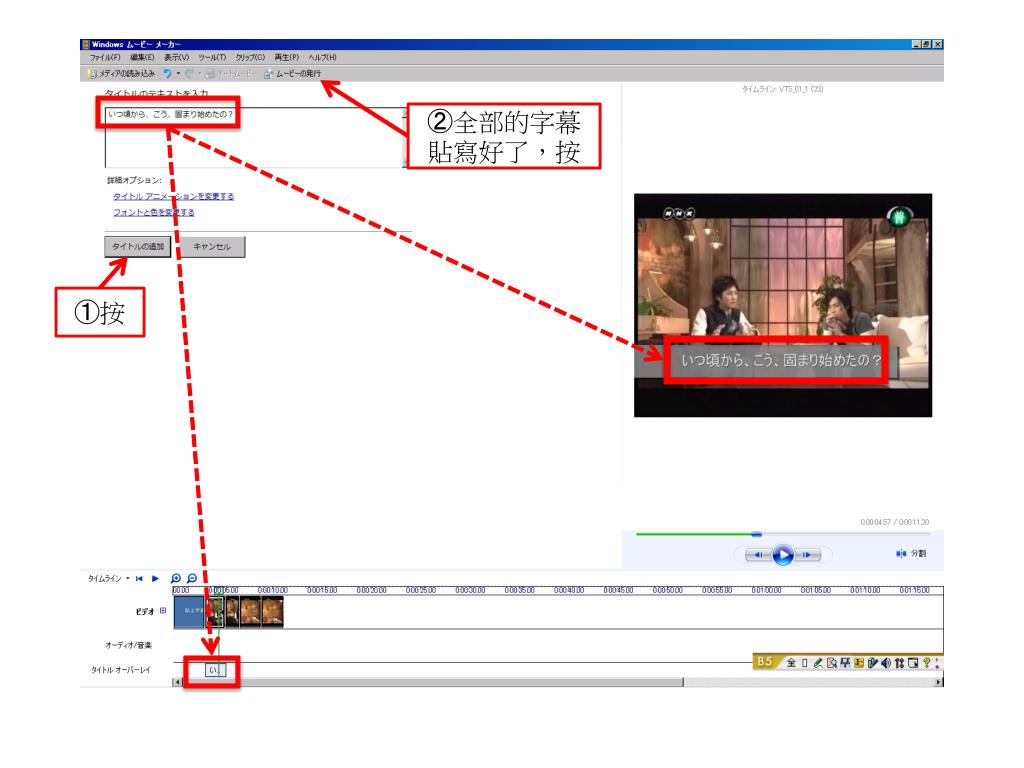Open the ファイル(F) menu
The image size is (1024, 768).
coord(104,57)
